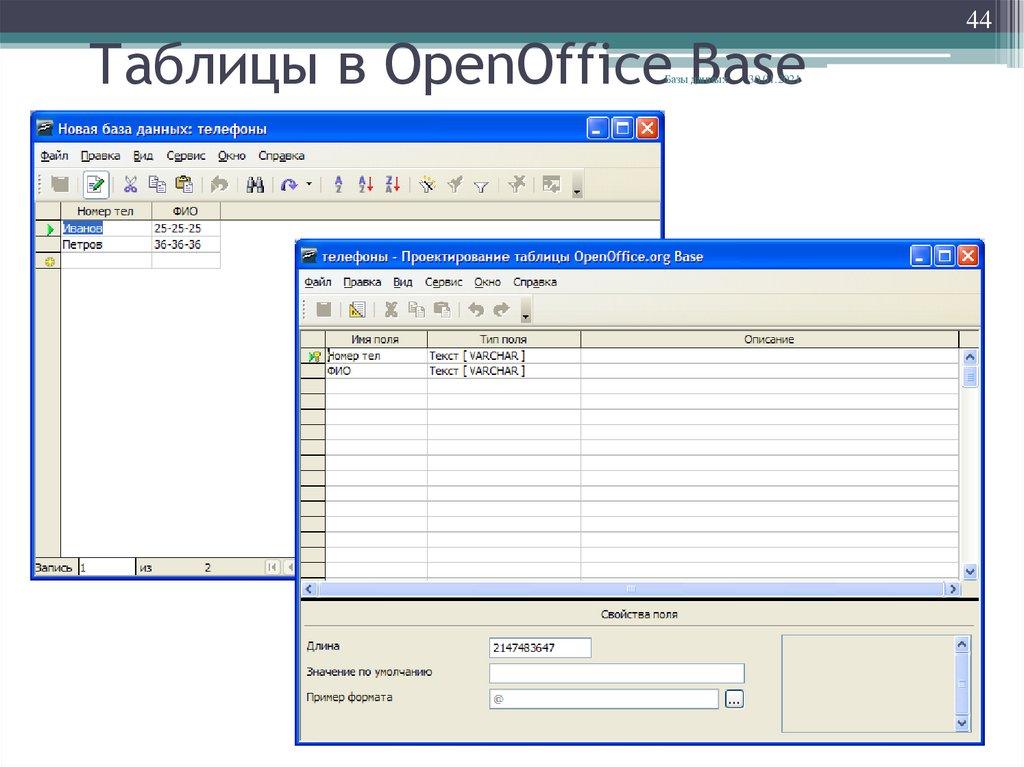This screenshot has height=767, width=1024.
Task: Select the Cut tool on the data toolbar
Action: (x=129, y=185)
